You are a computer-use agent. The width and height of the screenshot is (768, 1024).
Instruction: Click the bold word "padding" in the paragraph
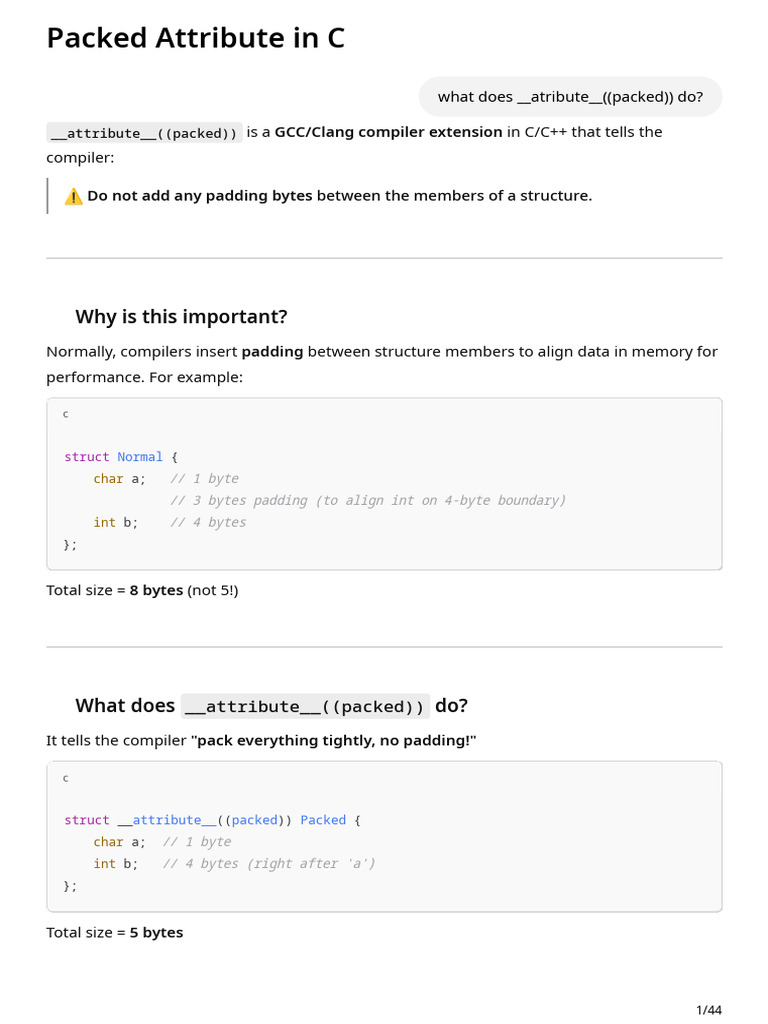coord(272,352)
